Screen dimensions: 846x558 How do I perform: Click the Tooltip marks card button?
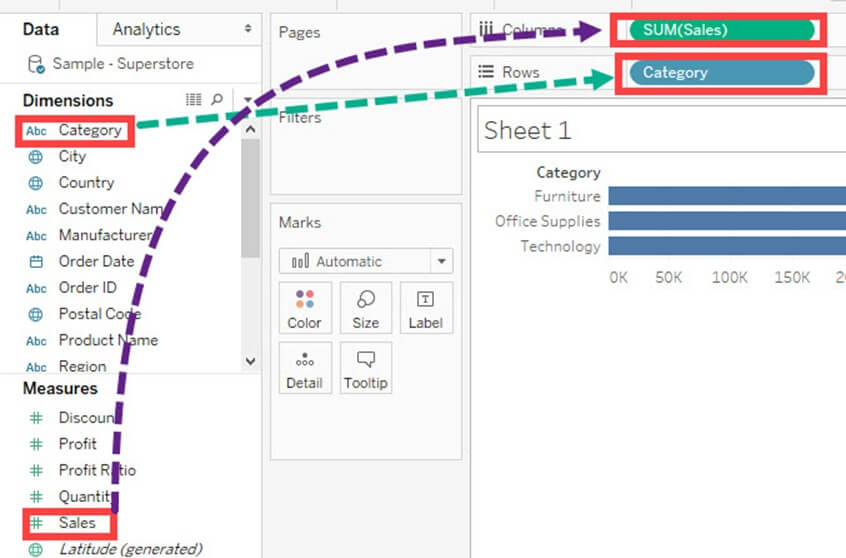(x=365, y=369)
